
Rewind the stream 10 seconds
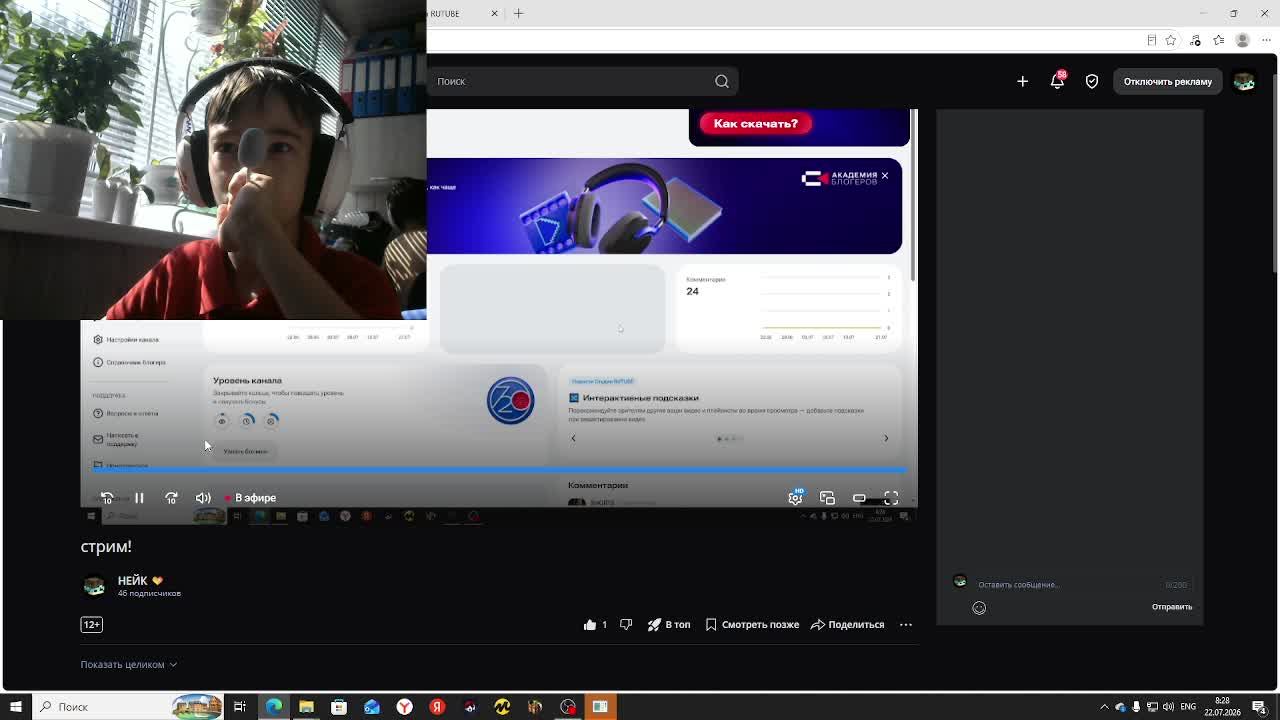107,498
